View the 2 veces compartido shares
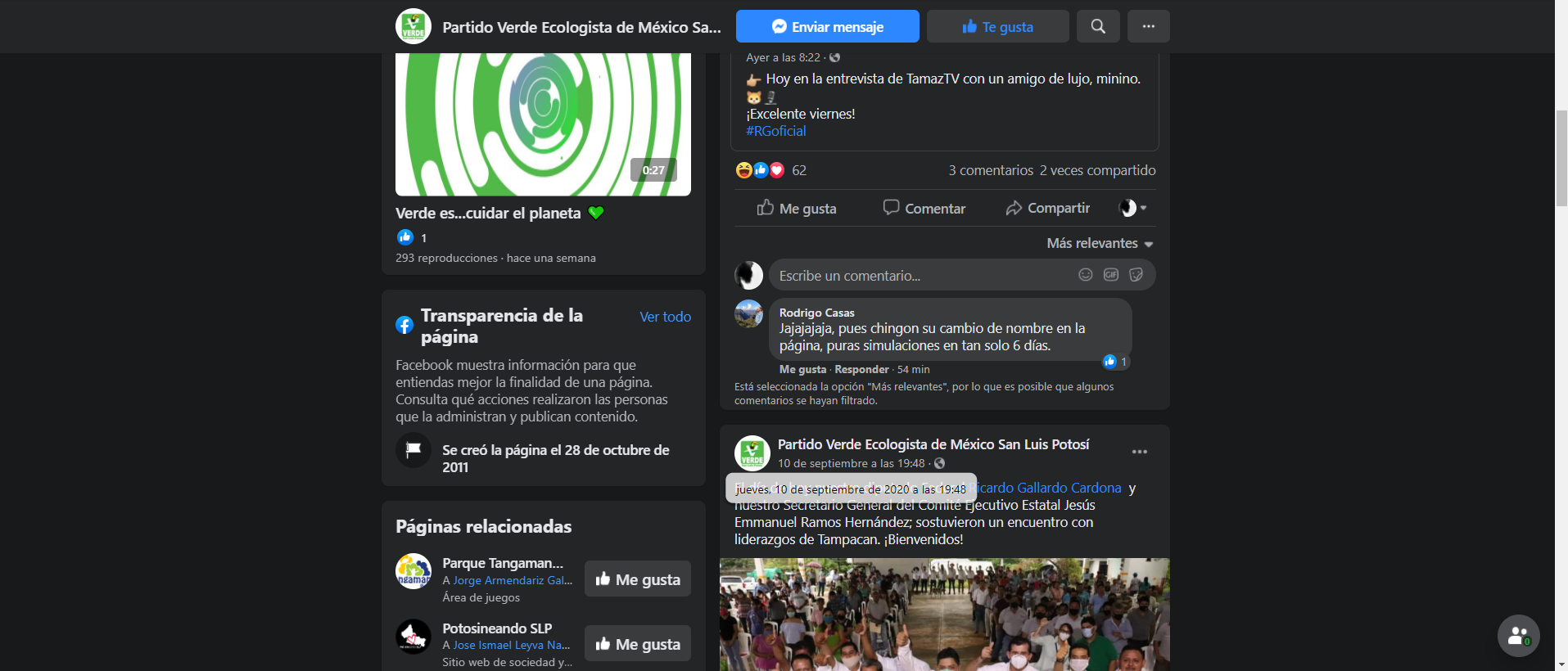The width and height of the screenshot is (1568, 671). tap(1098, 170)
